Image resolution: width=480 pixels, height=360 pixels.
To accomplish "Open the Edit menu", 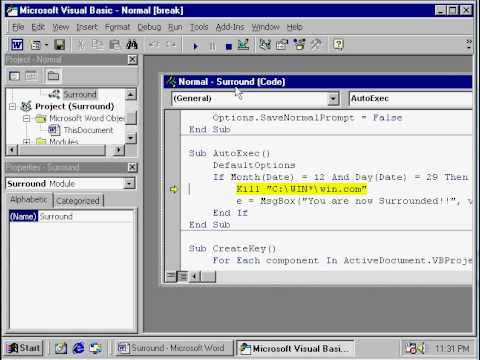I will [x=38, y=27].
